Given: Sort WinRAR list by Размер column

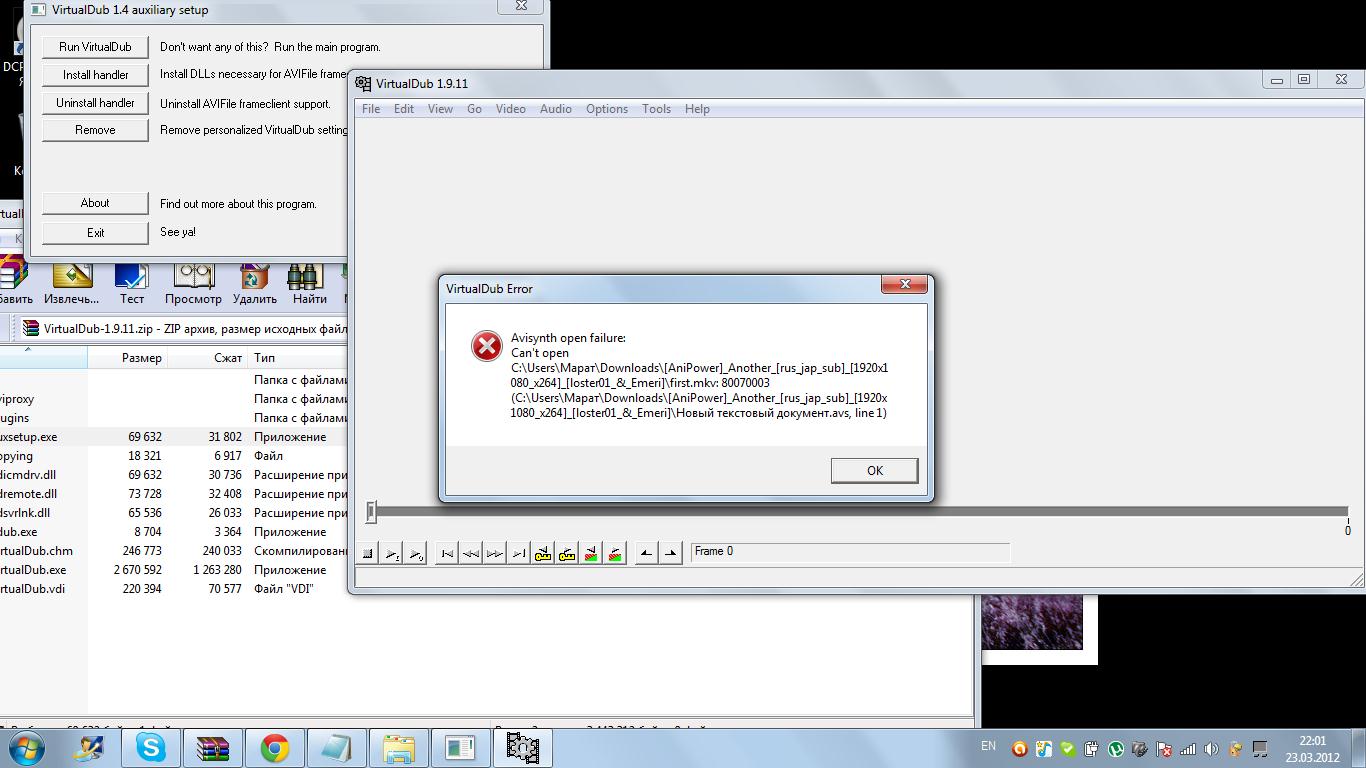Looking at the screenshot, I should click(127, 358).
